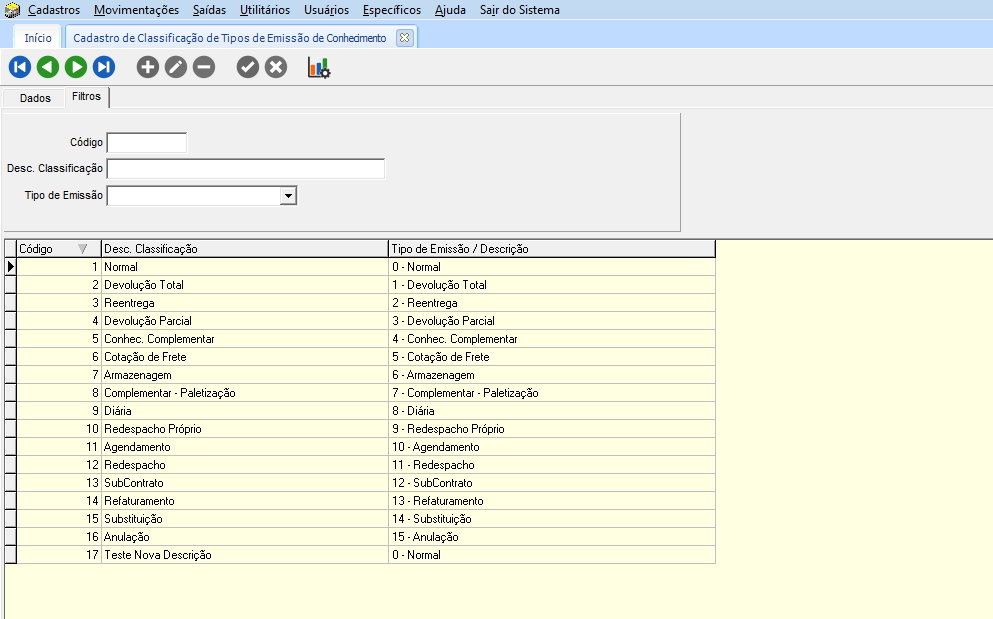Open the Movimentações menu
Image resolution: width=993 pixels, height=619 pixels.
136,10
